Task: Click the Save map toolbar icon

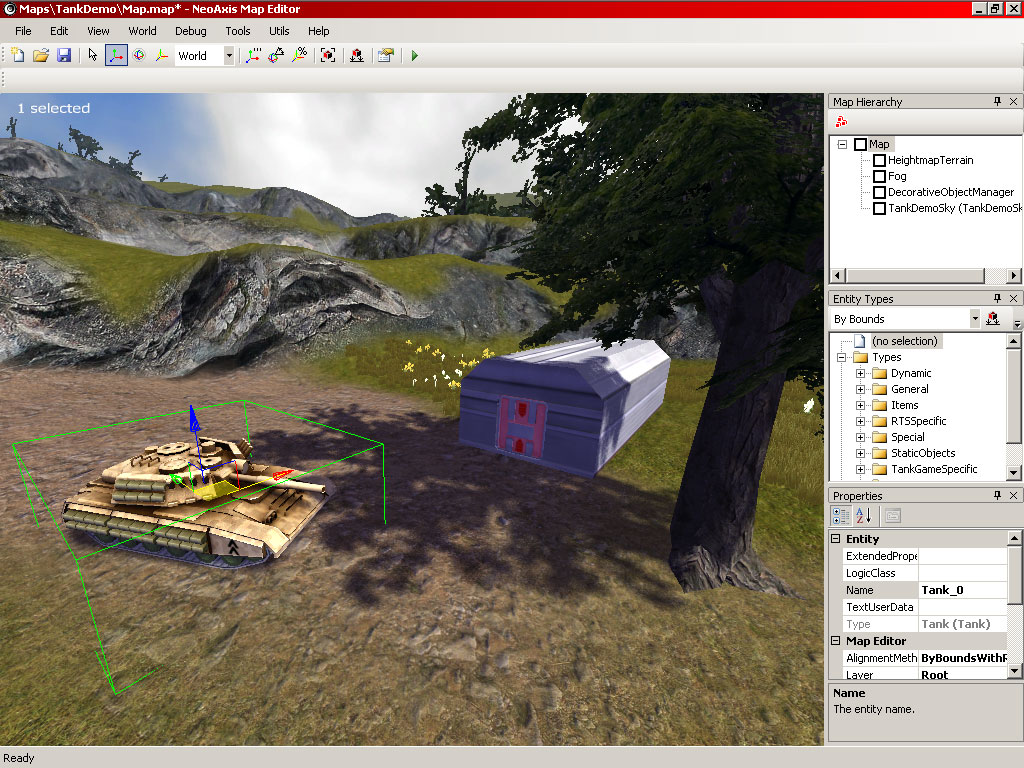Action: pos(64,56)
